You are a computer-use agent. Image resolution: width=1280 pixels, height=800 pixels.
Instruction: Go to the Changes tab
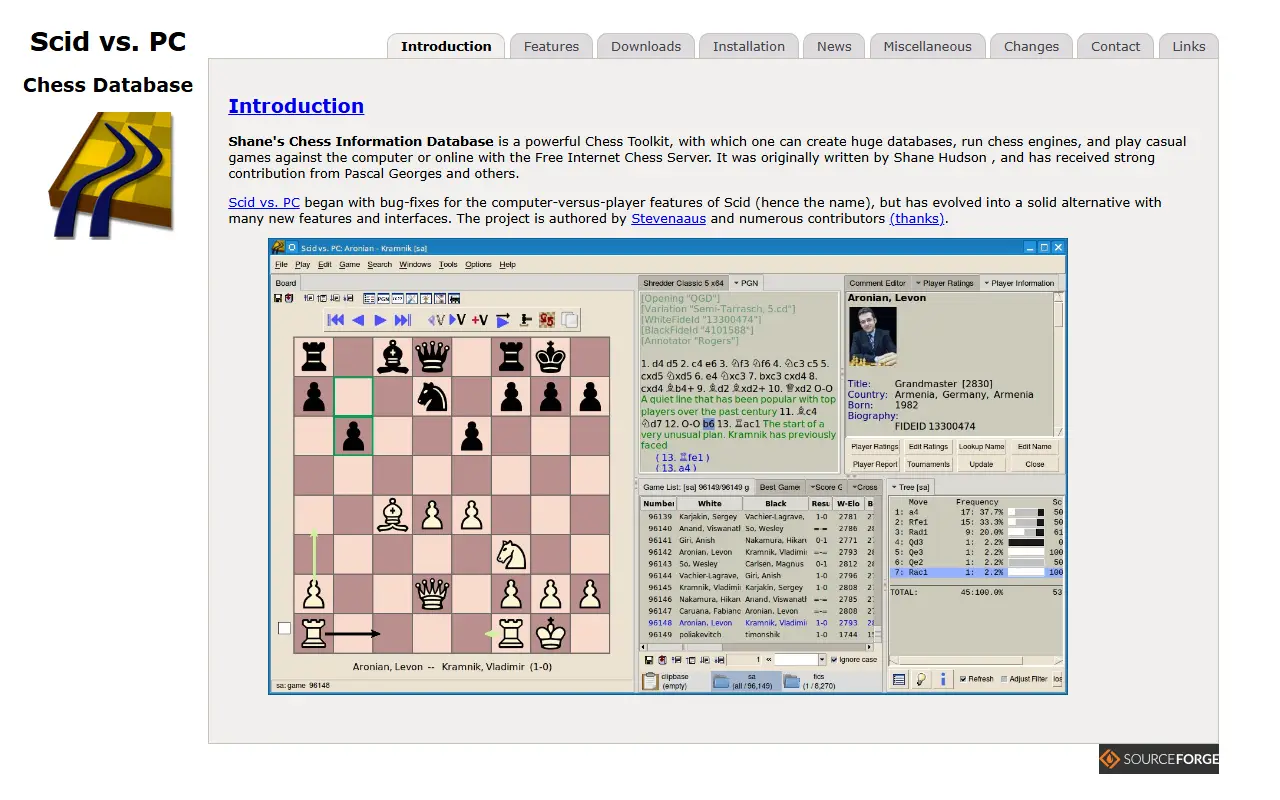[x=1031, y=46]
